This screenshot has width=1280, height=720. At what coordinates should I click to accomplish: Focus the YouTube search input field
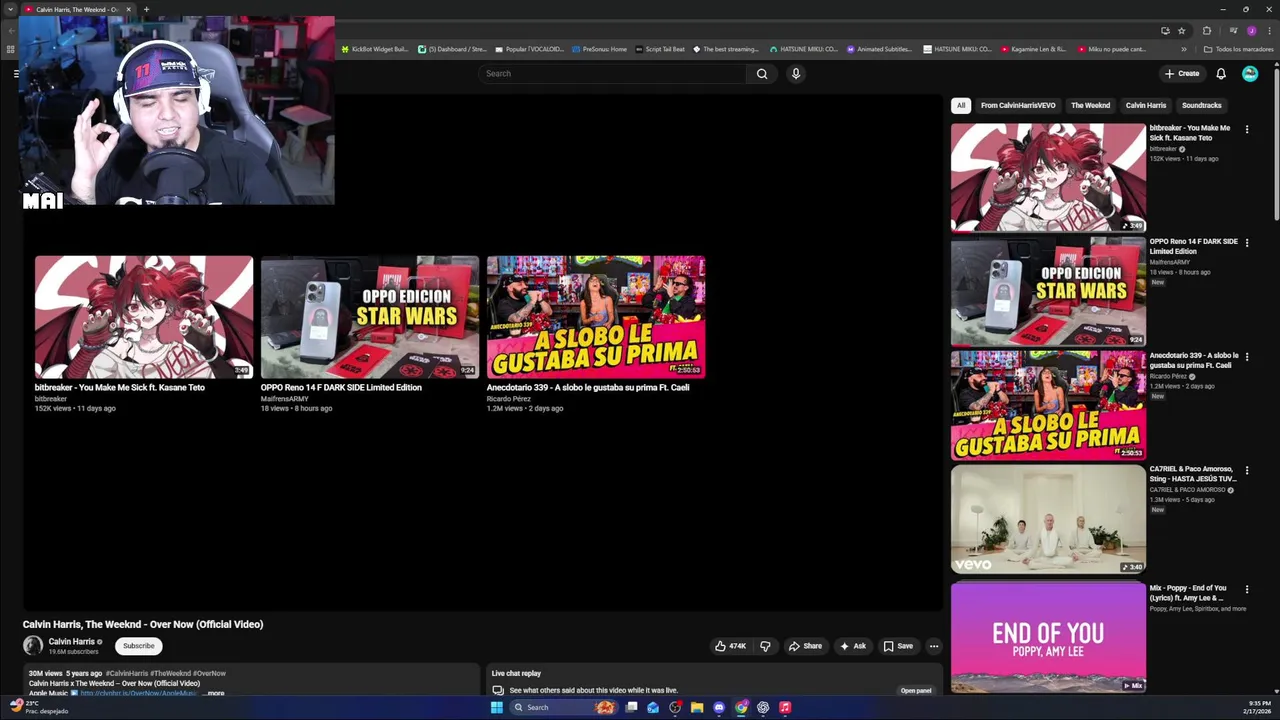pos(612,74)
